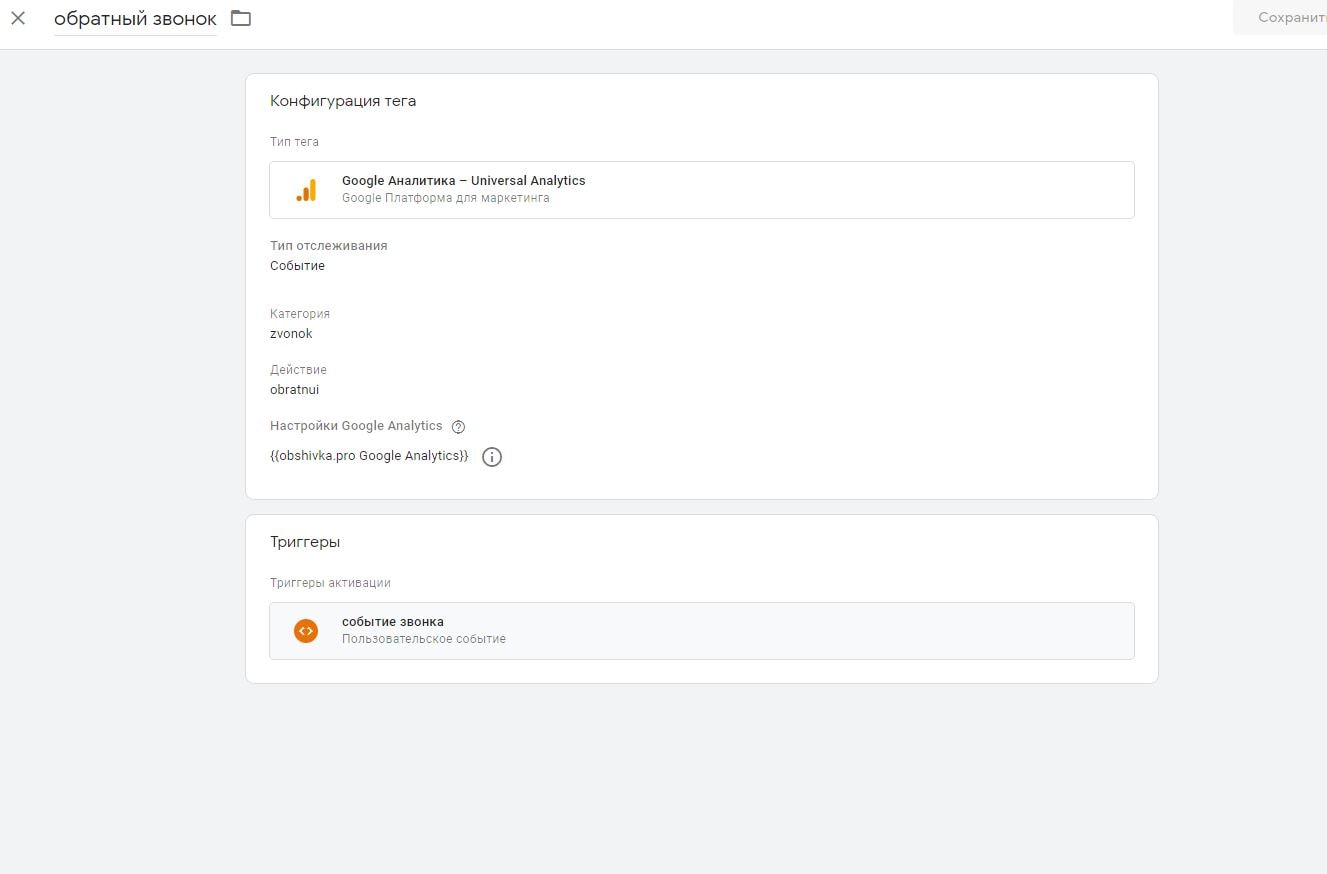Click the "Пользовательское событие" trigger subtitle
Screen dimensions: 1327x874
point(424,639)
